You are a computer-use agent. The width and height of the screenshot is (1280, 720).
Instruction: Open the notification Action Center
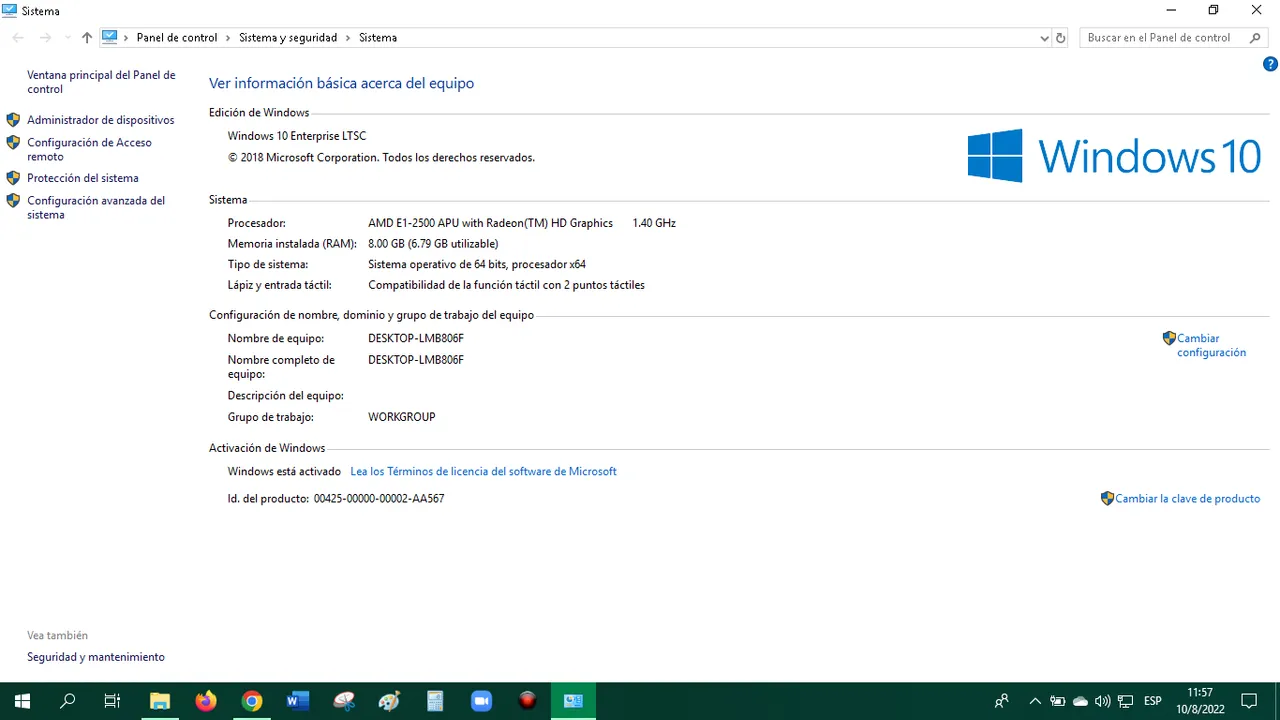tap(1249, 701)
